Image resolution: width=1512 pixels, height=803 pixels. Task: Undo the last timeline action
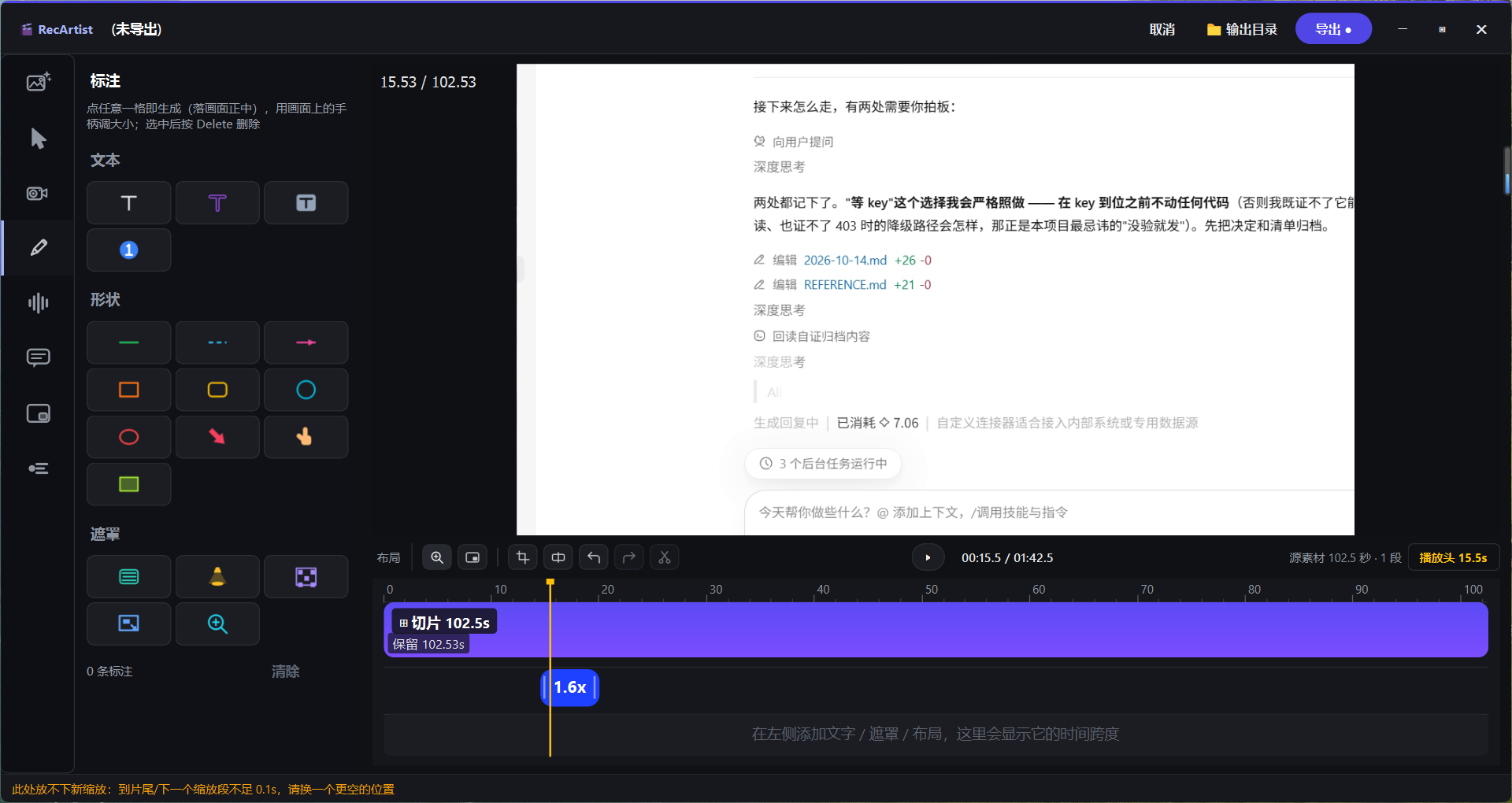coord(594,557)
